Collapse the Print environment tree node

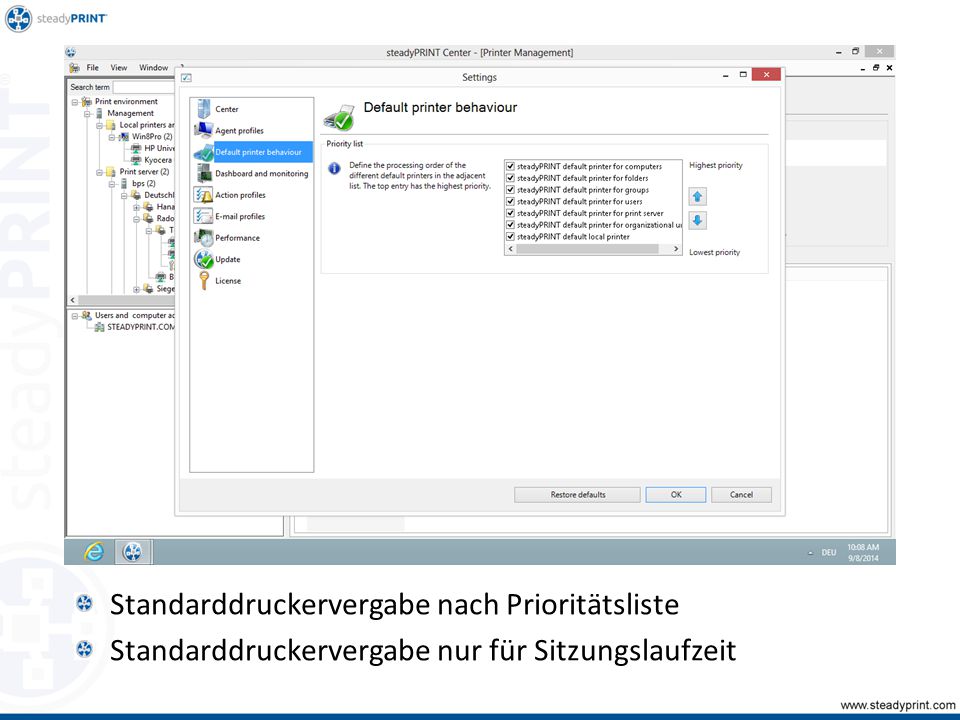(x=75, y=102)
